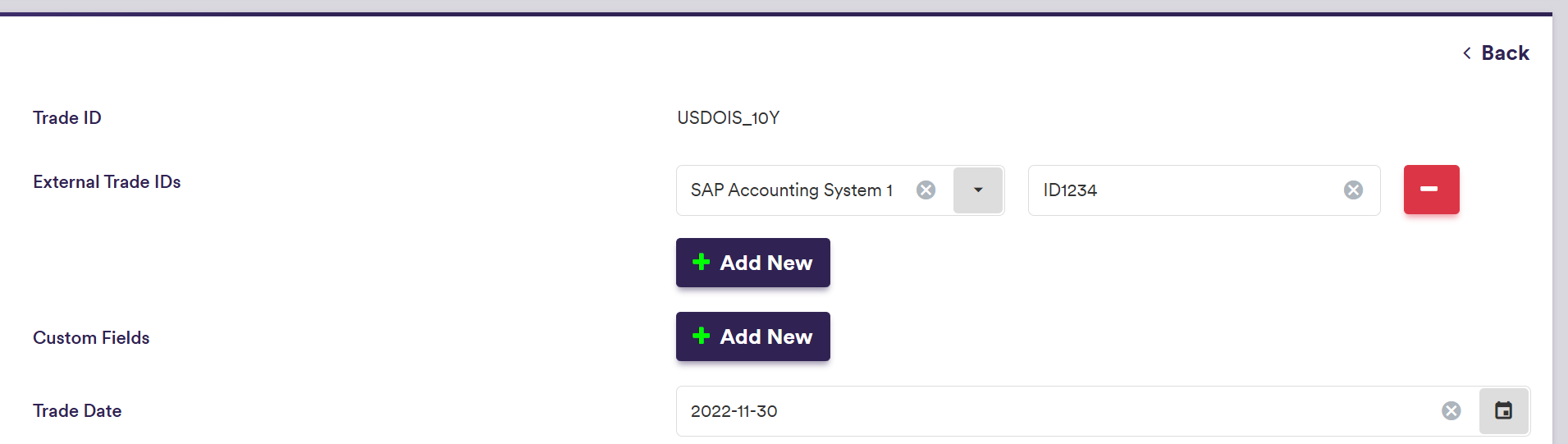
Task: Expand the external system dropdown arrow
Action: [x=978, y=190]
